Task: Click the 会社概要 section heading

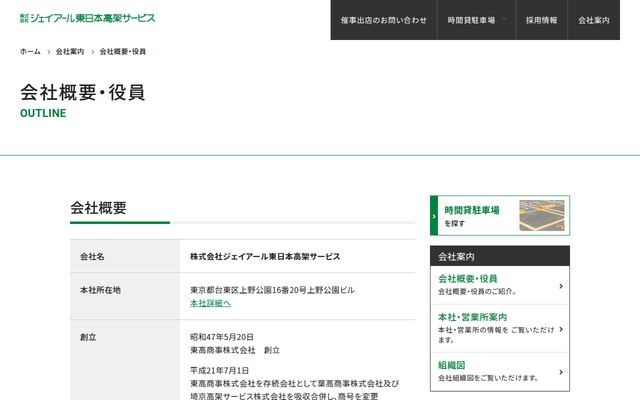Action: [x=98, y=208]
